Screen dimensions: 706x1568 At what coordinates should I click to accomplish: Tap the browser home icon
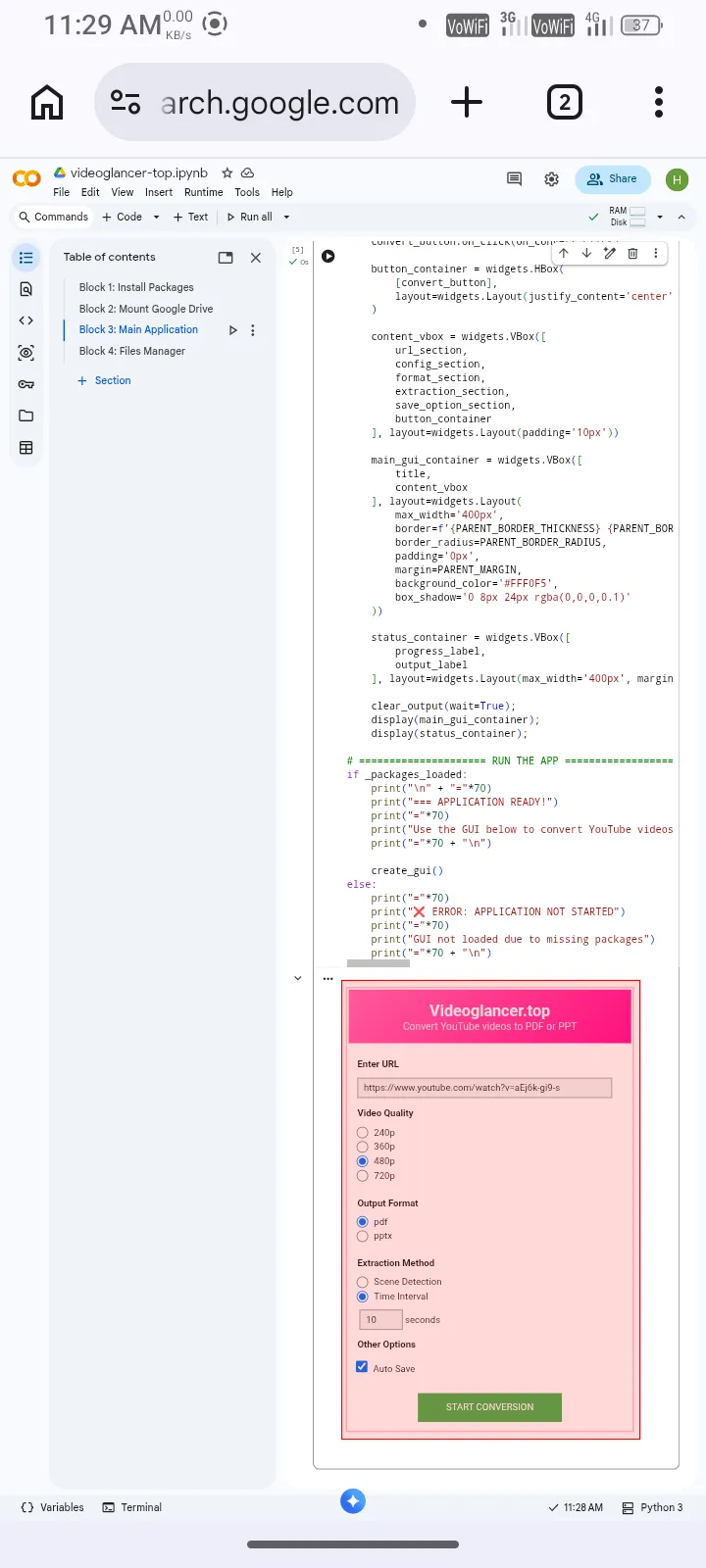pyautogui.click(x=47, y=102)
